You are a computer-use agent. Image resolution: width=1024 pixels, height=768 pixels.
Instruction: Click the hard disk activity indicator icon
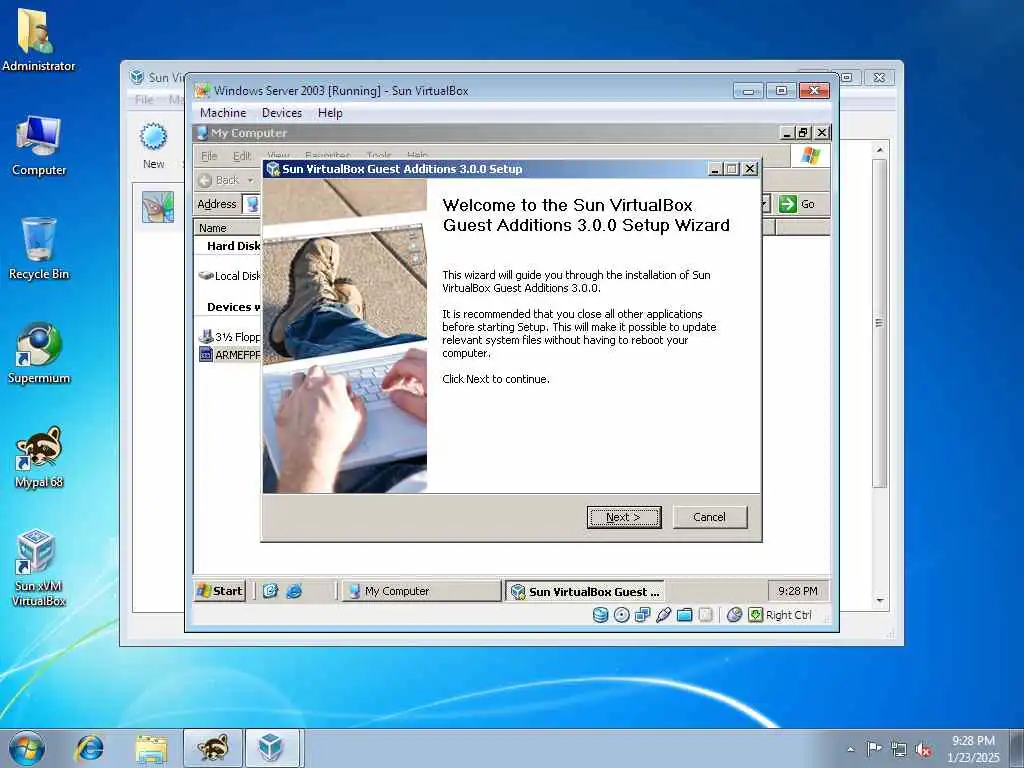(600, 615)
